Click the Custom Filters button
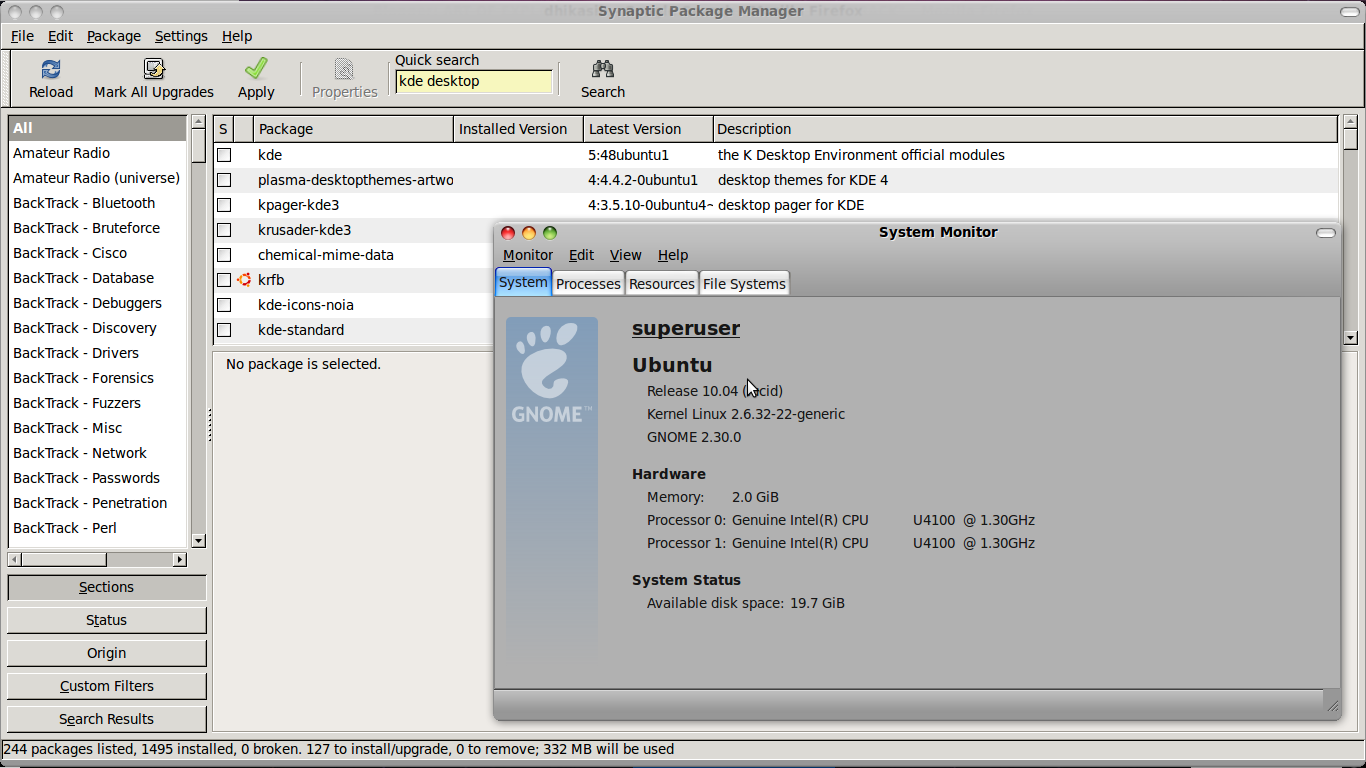Screen dimensions: 1366x768 point(107,686)
